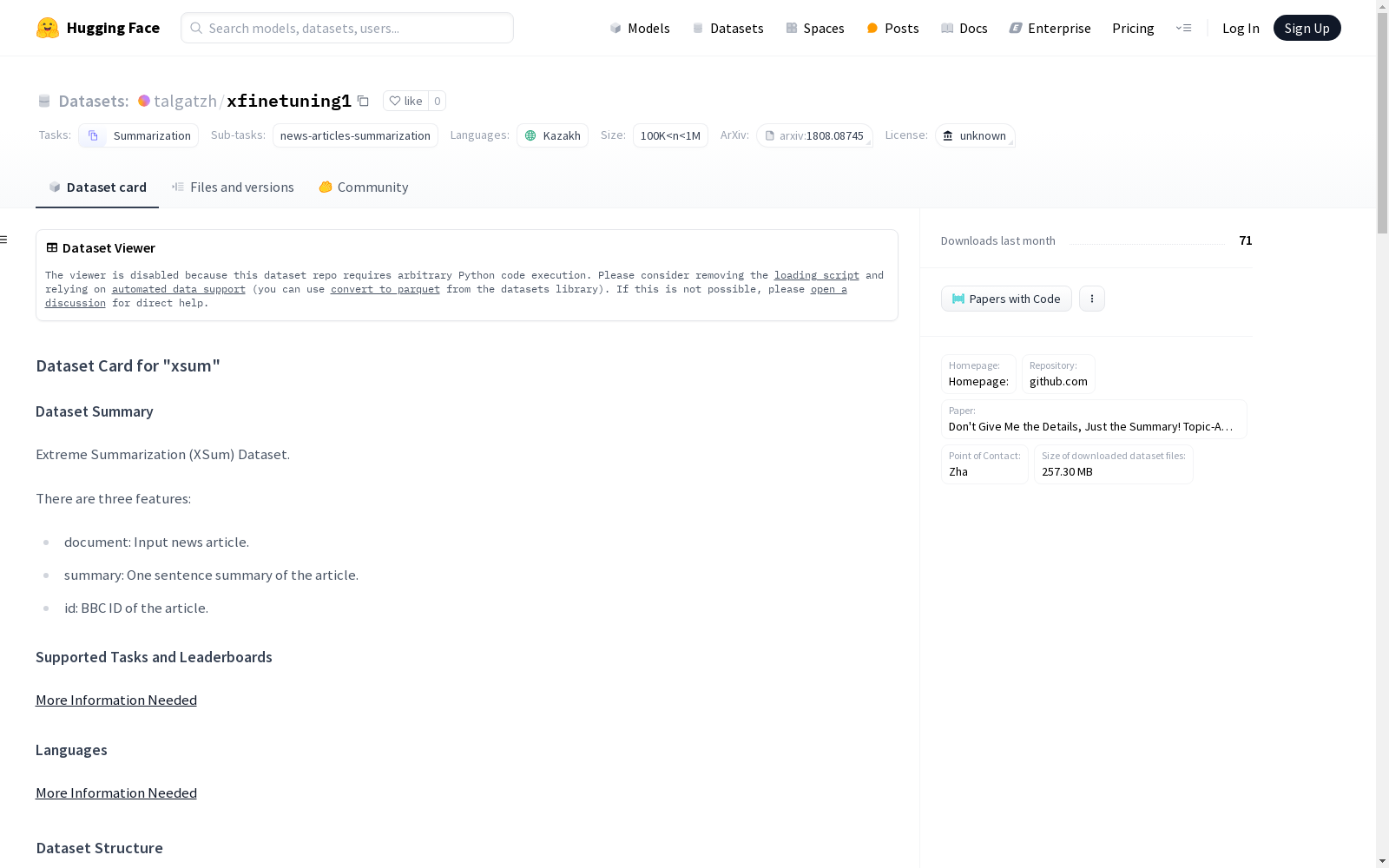
Task: Open Docs in the navigation bar
Action: click(964, 28)
